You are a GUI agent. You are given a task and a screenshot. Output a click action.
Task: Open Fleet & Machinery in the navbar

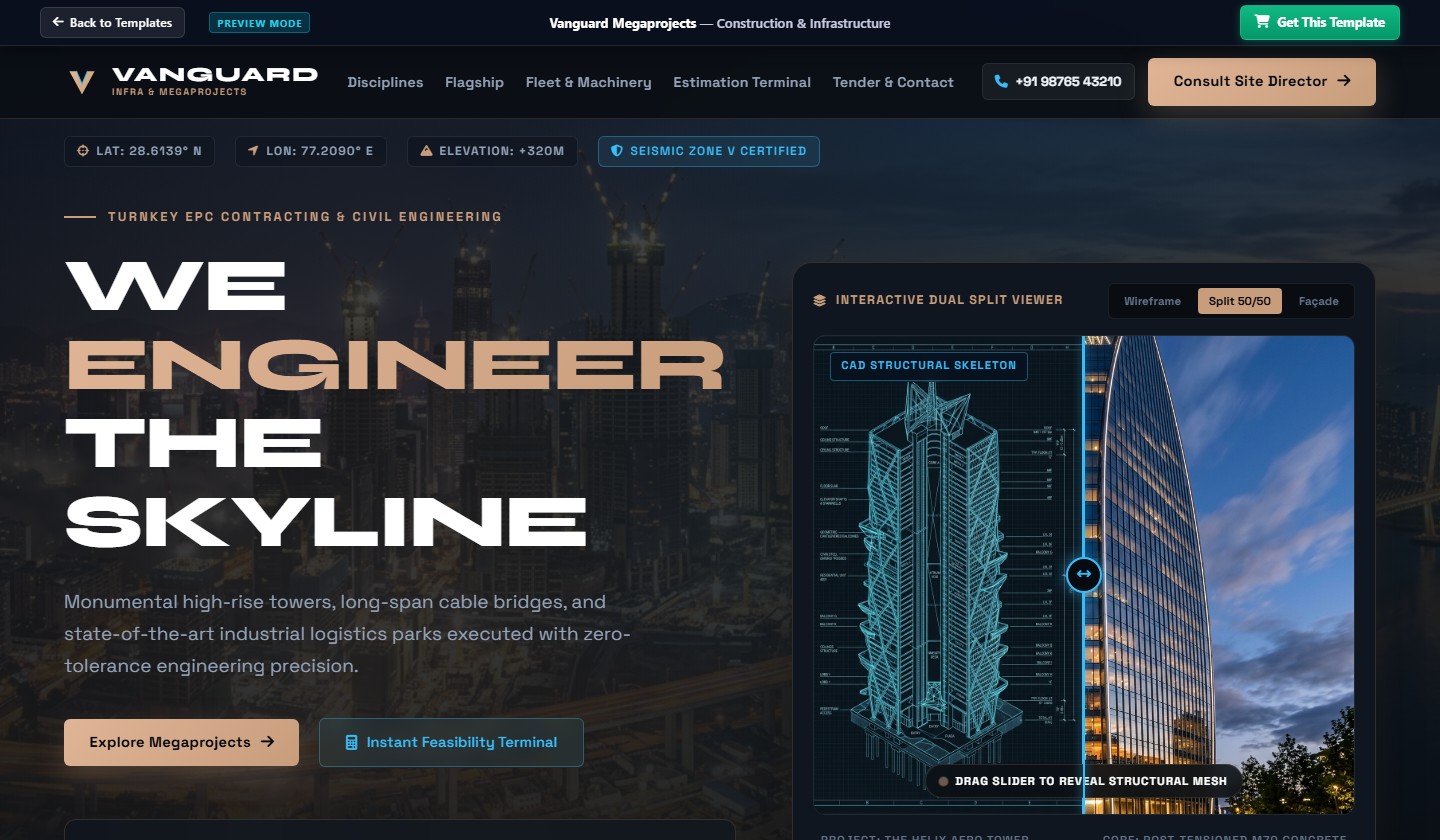point(588,82)
